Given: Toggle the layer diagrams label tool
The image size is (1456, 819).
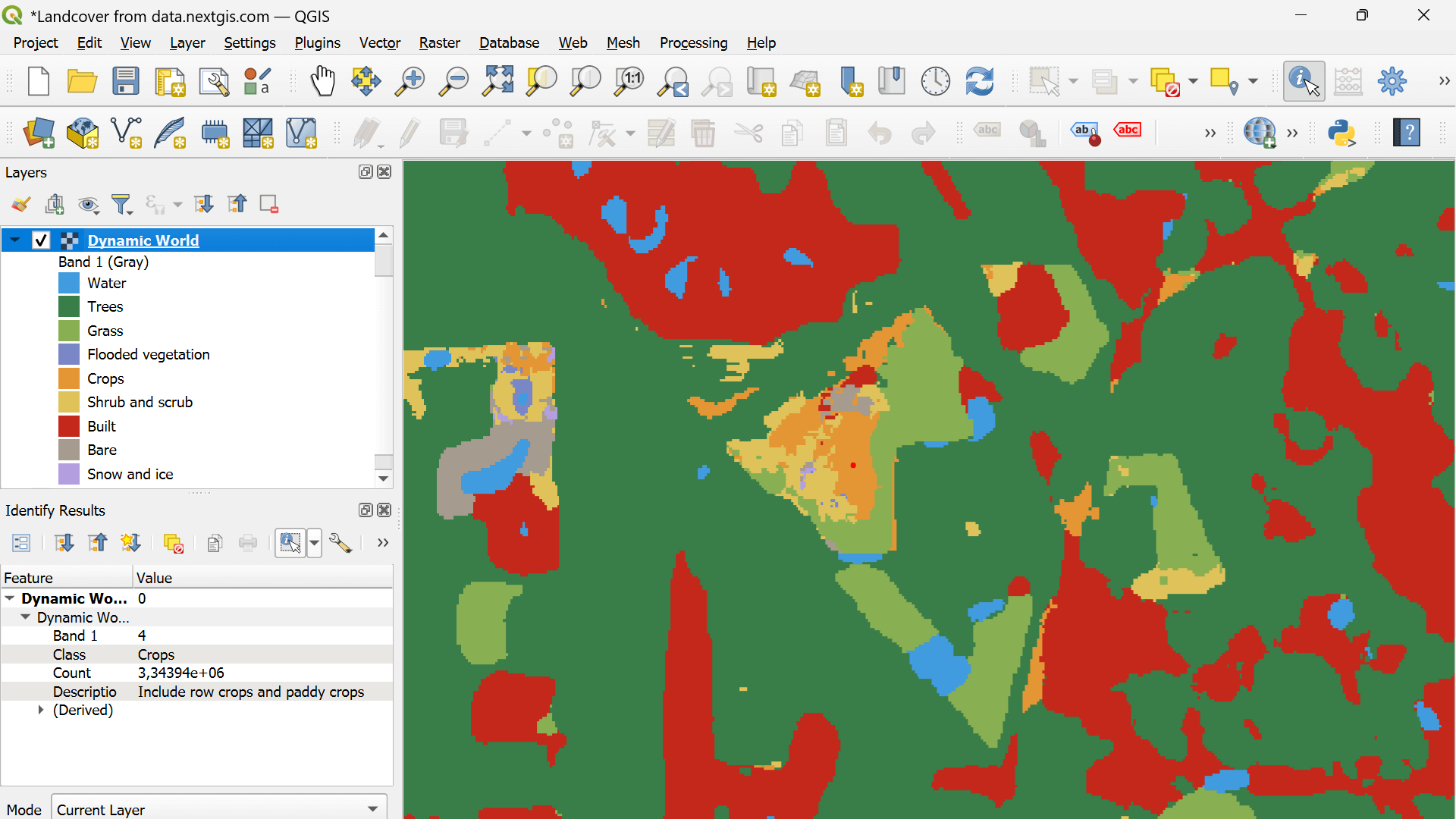Looking at the screenshot, I should (x=1032, y=133).
